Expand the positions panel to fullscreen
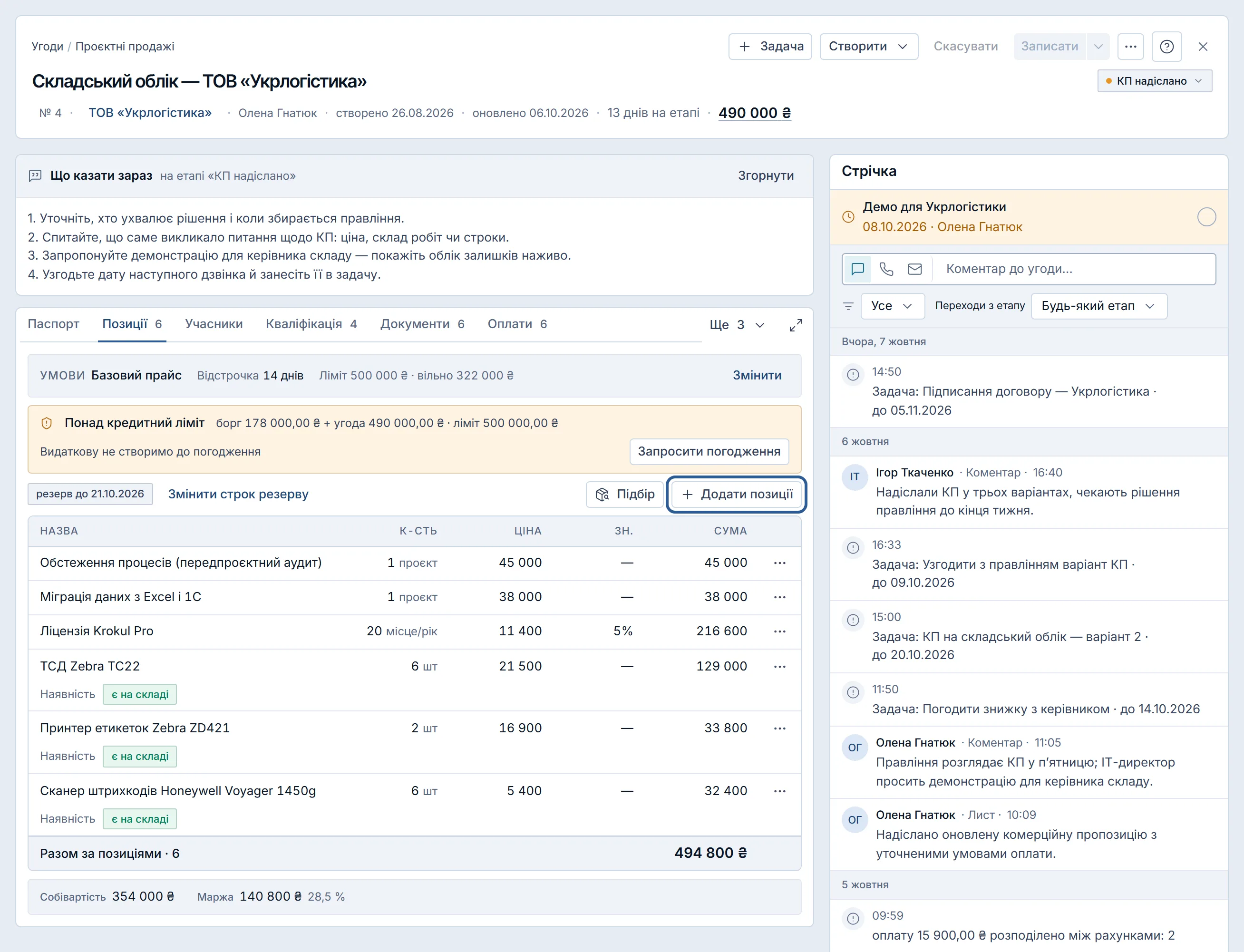Viewport: 1244px width, 952px height. [796, 325]
